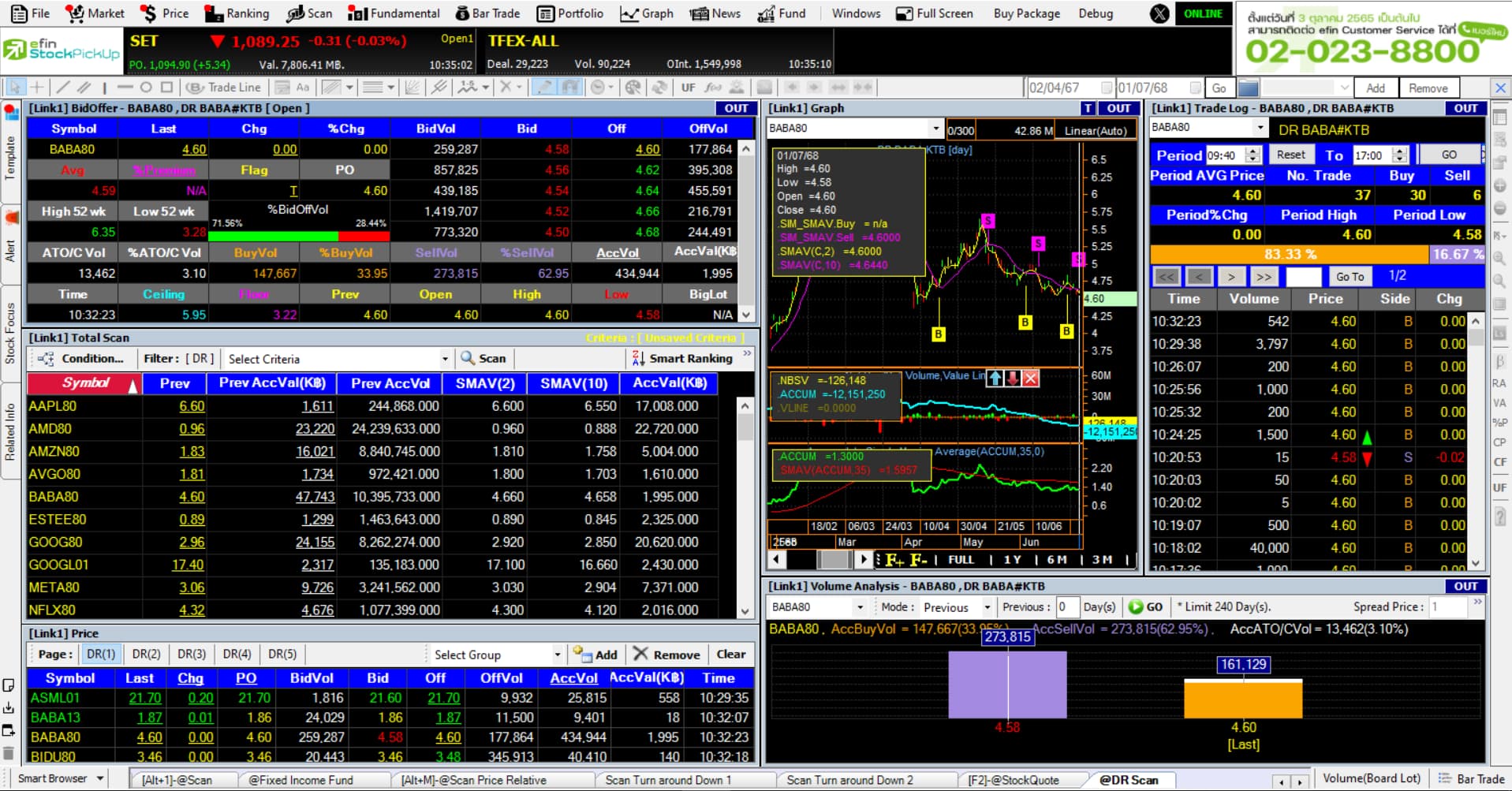
Task: Click the blue up arrow on volume indicator
Action: point(995,378)
